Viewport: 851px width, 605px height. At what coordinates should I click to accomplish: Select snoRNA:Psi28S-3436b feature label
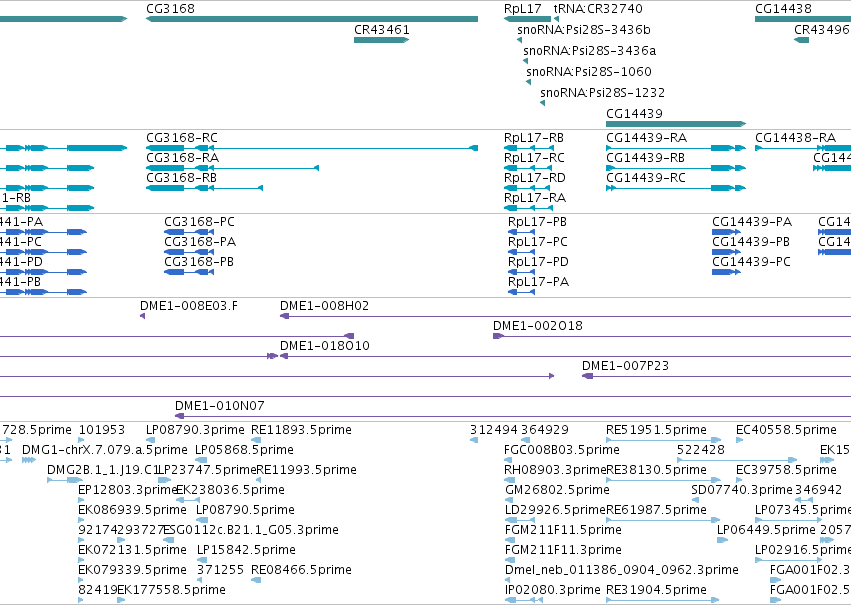click(583, 29)
